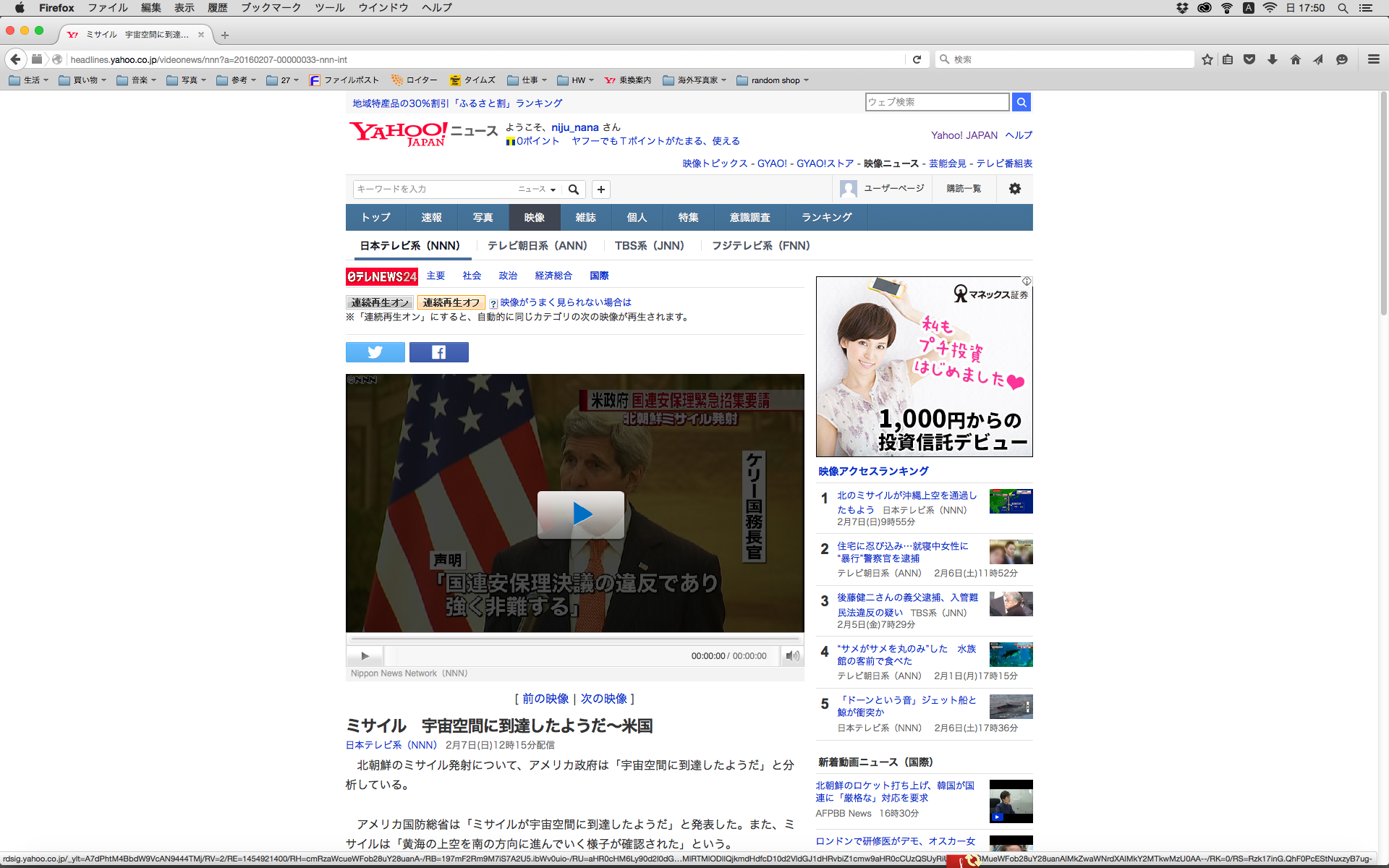Turn on 連続再生オン continuous playback
This screenshot has width=1389, height=868.
pos(380,302)
